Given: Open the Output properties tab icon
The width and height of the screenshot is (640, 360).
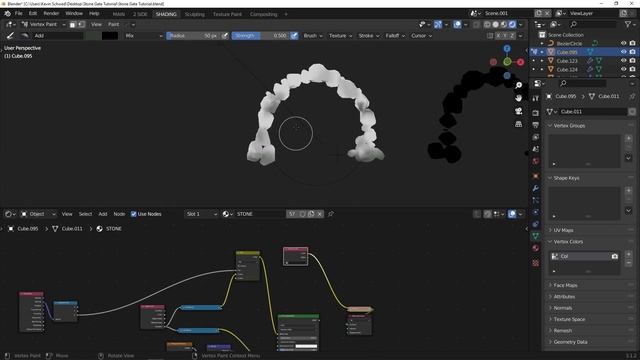Looking at the screenshot, I should click(x=536, y=125).
